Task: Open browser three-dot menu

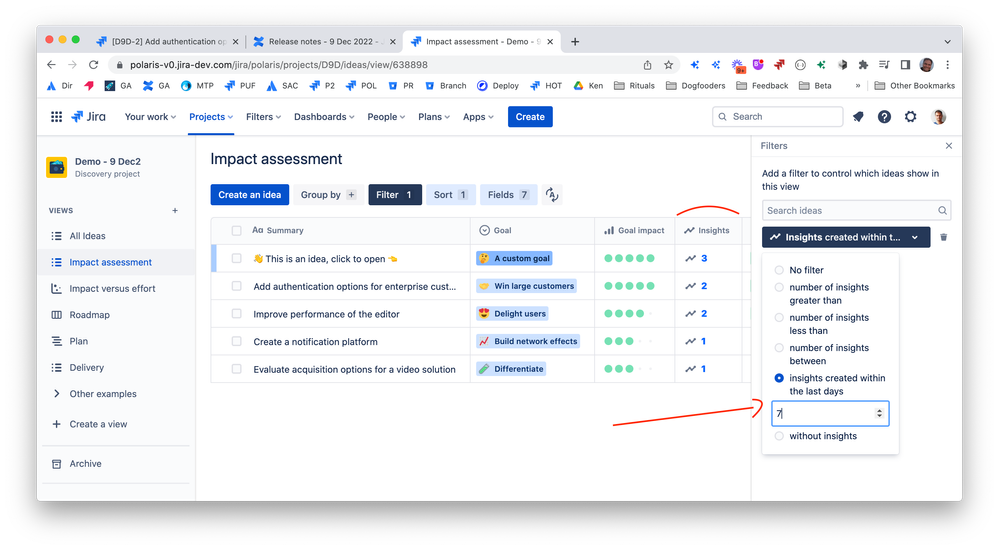Action: pyautogui.click(x=947, y=64)
